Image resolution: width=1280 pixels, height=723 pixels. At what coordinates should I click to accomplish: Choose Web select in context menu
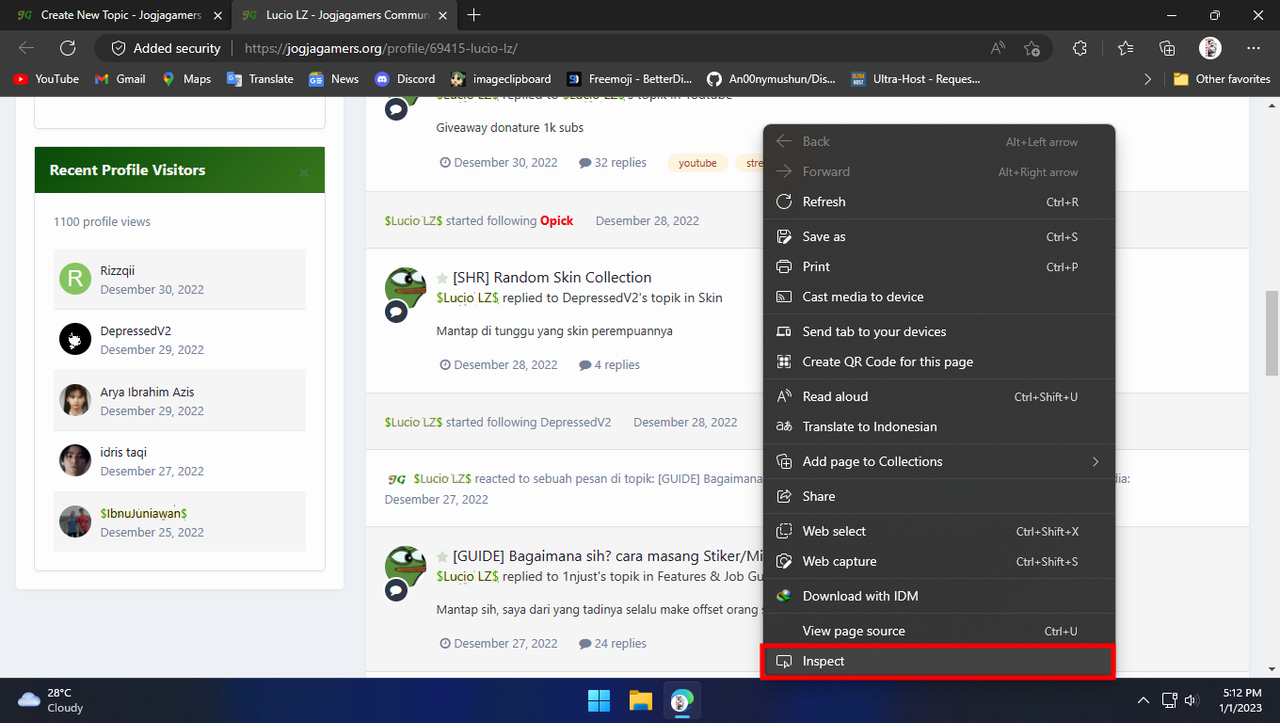[938, 531]
